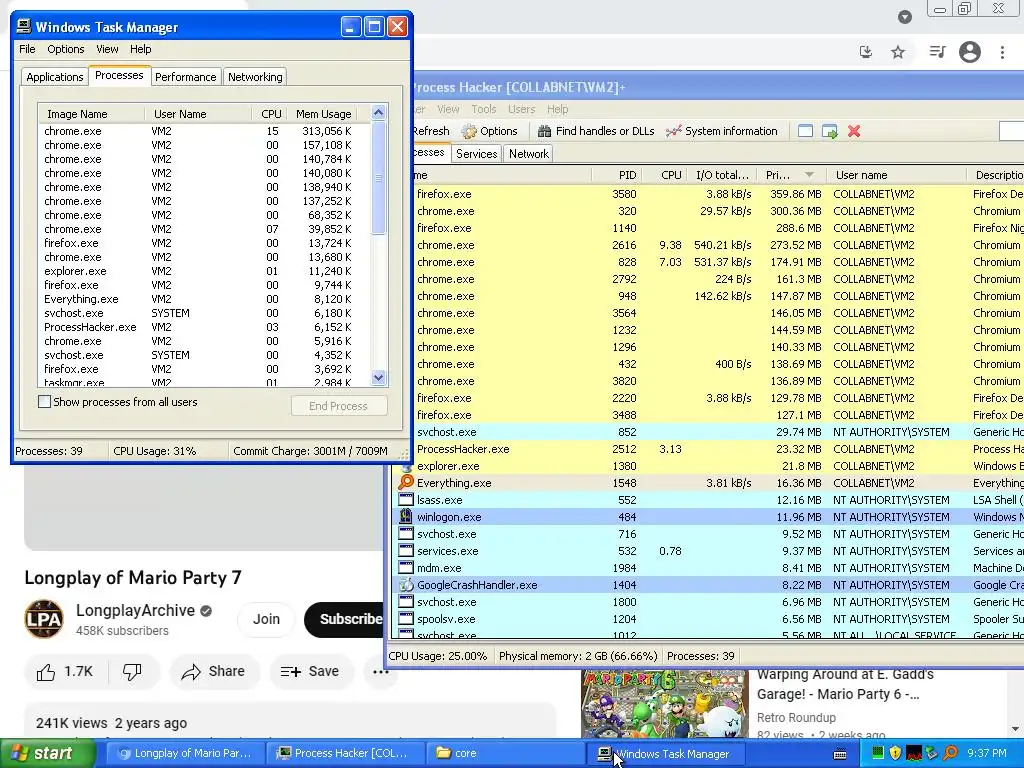Open Services tab in Process Hacker

tap(476, 153)
